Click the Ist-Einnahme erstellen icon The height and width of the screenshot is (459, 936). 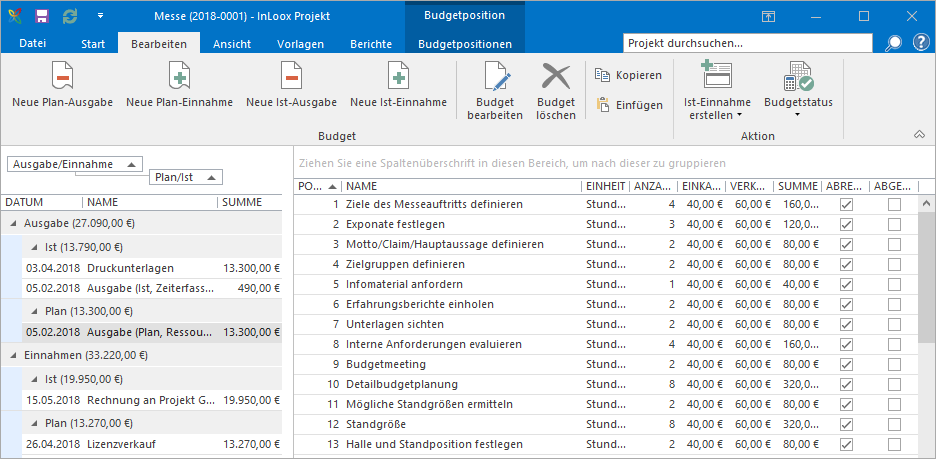(717, 75)
